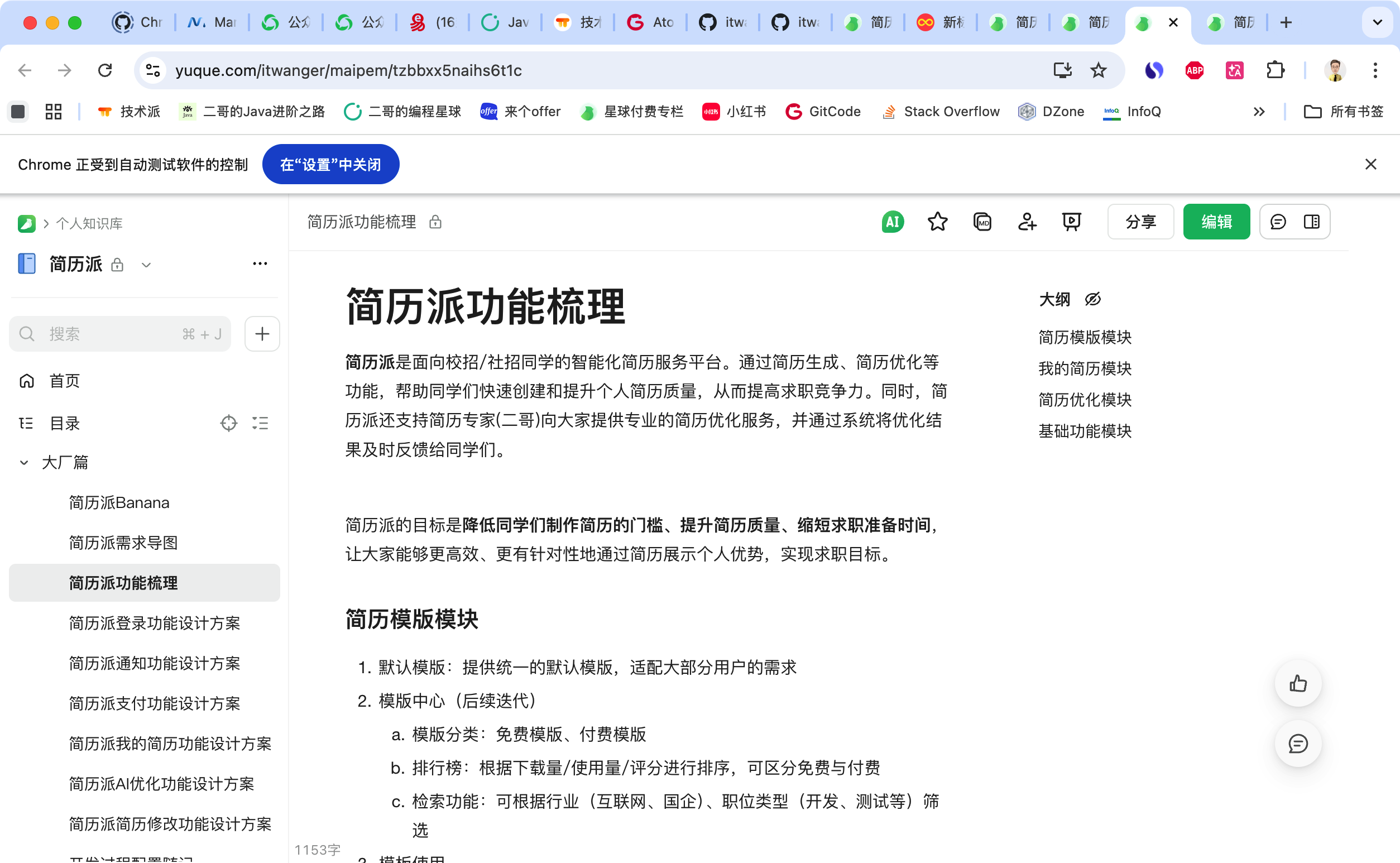
Task: Jump to 简历优化模块 in outline
Action: pyautogui.click(x=1085, y=400)
